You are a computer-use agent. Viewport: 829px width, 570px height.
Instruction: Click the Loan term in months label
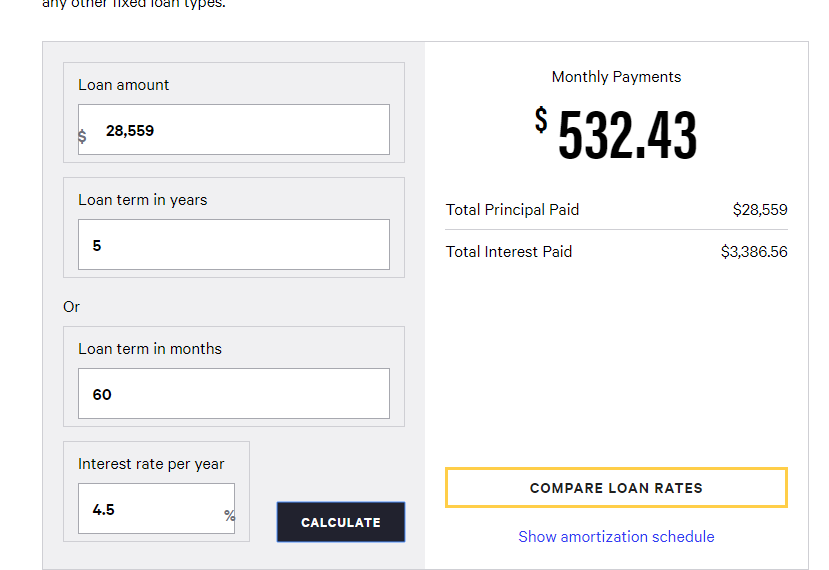pyautogui.click(x=150, y=349)
